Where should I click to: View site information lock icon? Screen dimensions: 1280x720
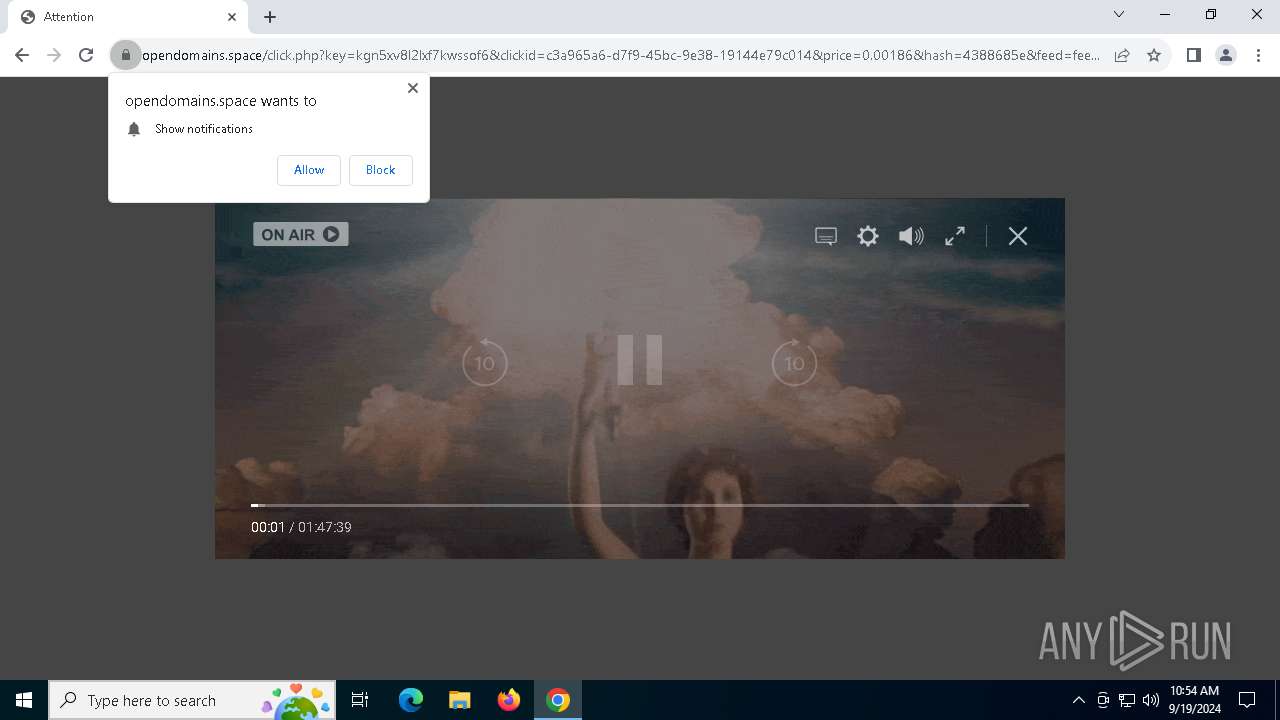pyautogui.click(x=125, y=55)
